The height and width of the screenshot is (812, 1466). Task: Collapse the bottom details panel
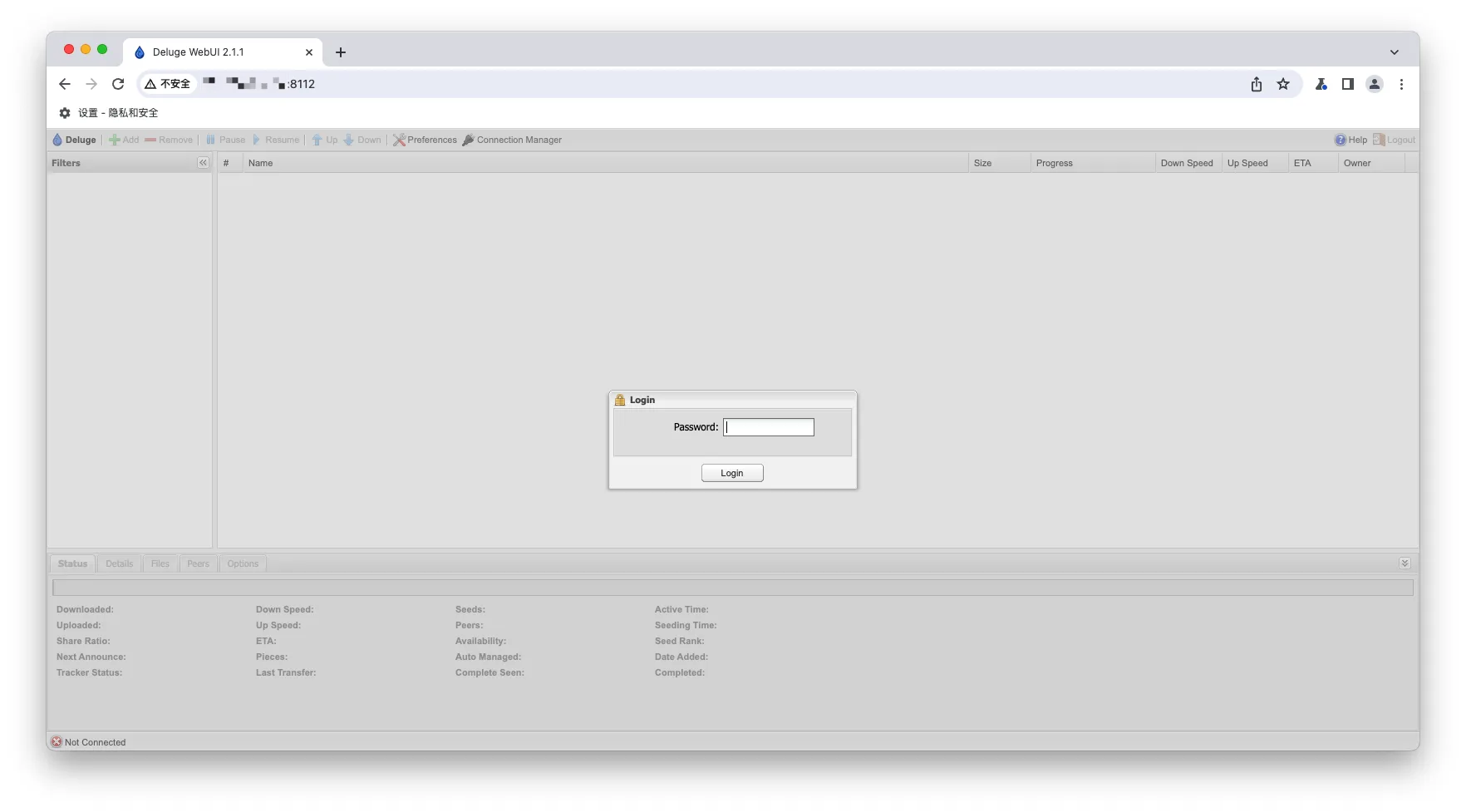point(1405,563)
